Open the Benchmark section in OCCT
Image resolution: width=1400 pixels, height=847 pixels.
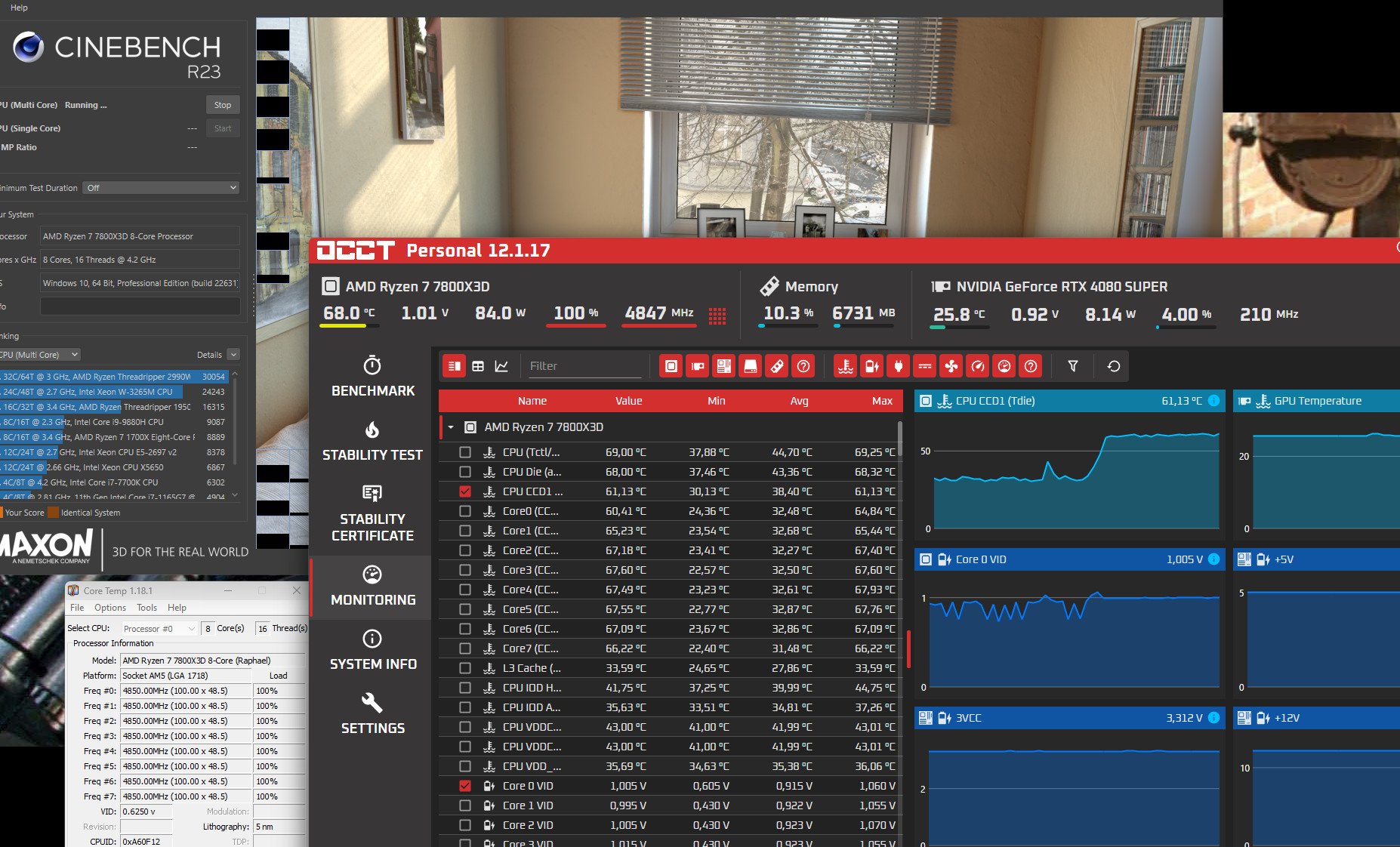click(373, 376)
